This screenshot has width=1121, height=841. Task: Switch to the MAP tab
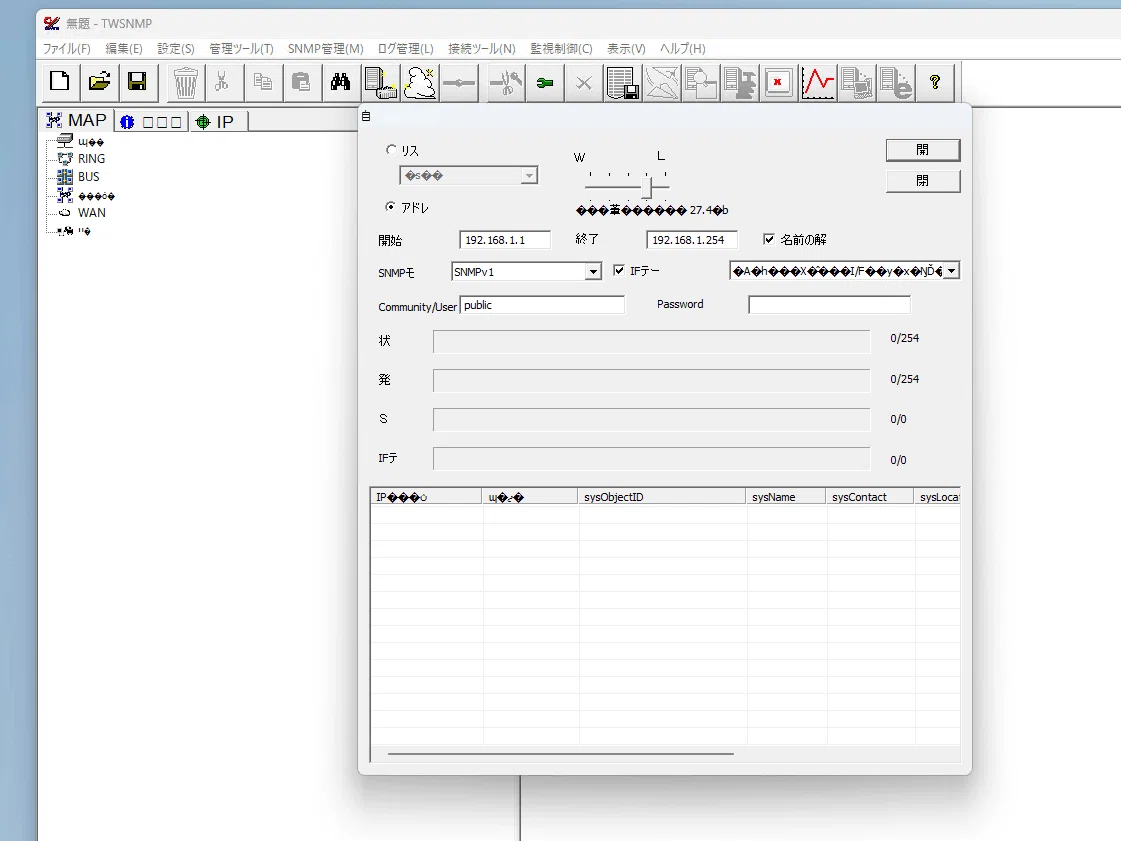coord(77,120)
